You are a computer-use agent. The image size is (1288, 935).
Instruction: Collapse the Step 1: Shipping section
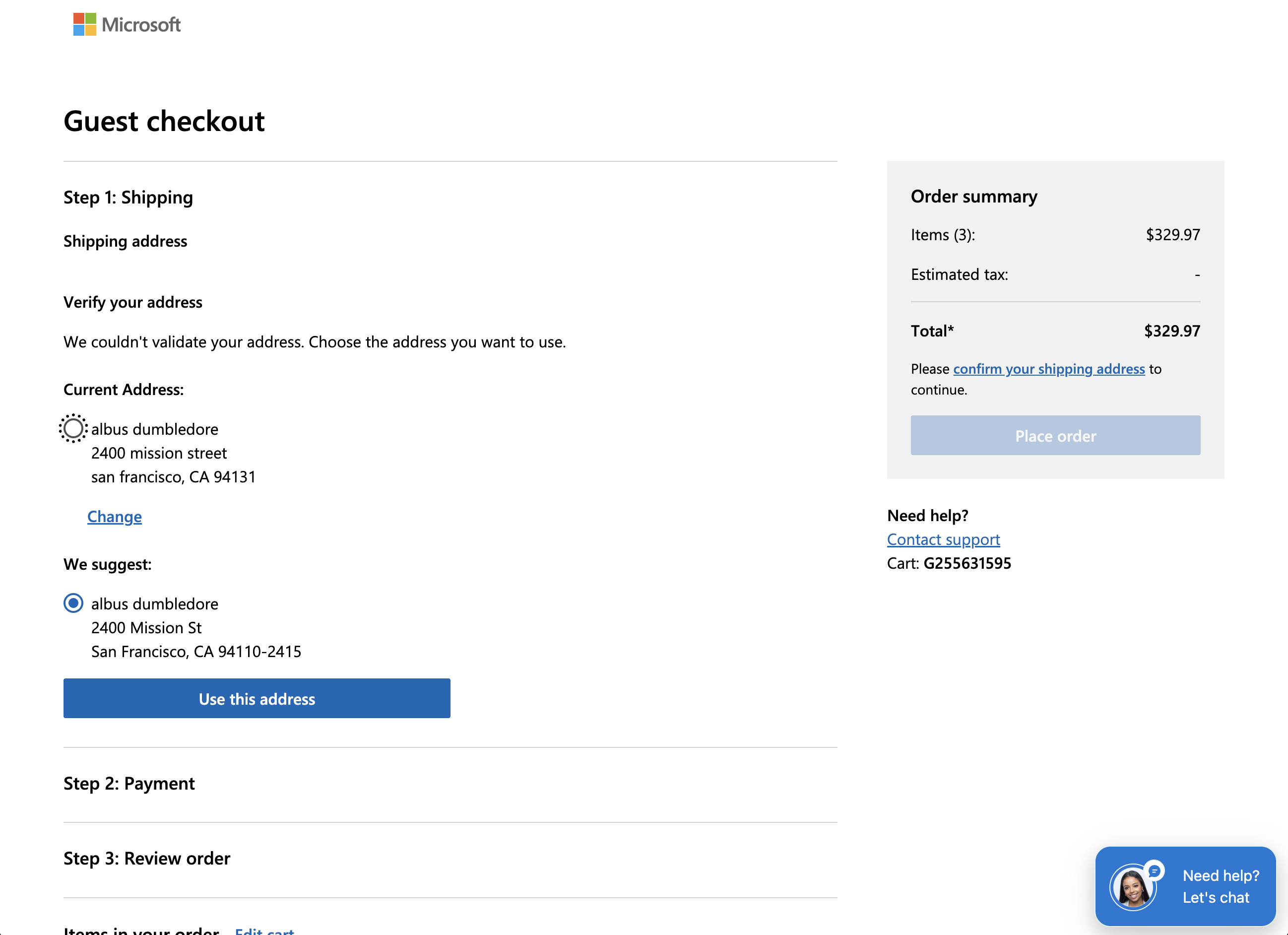click(127, 197)
